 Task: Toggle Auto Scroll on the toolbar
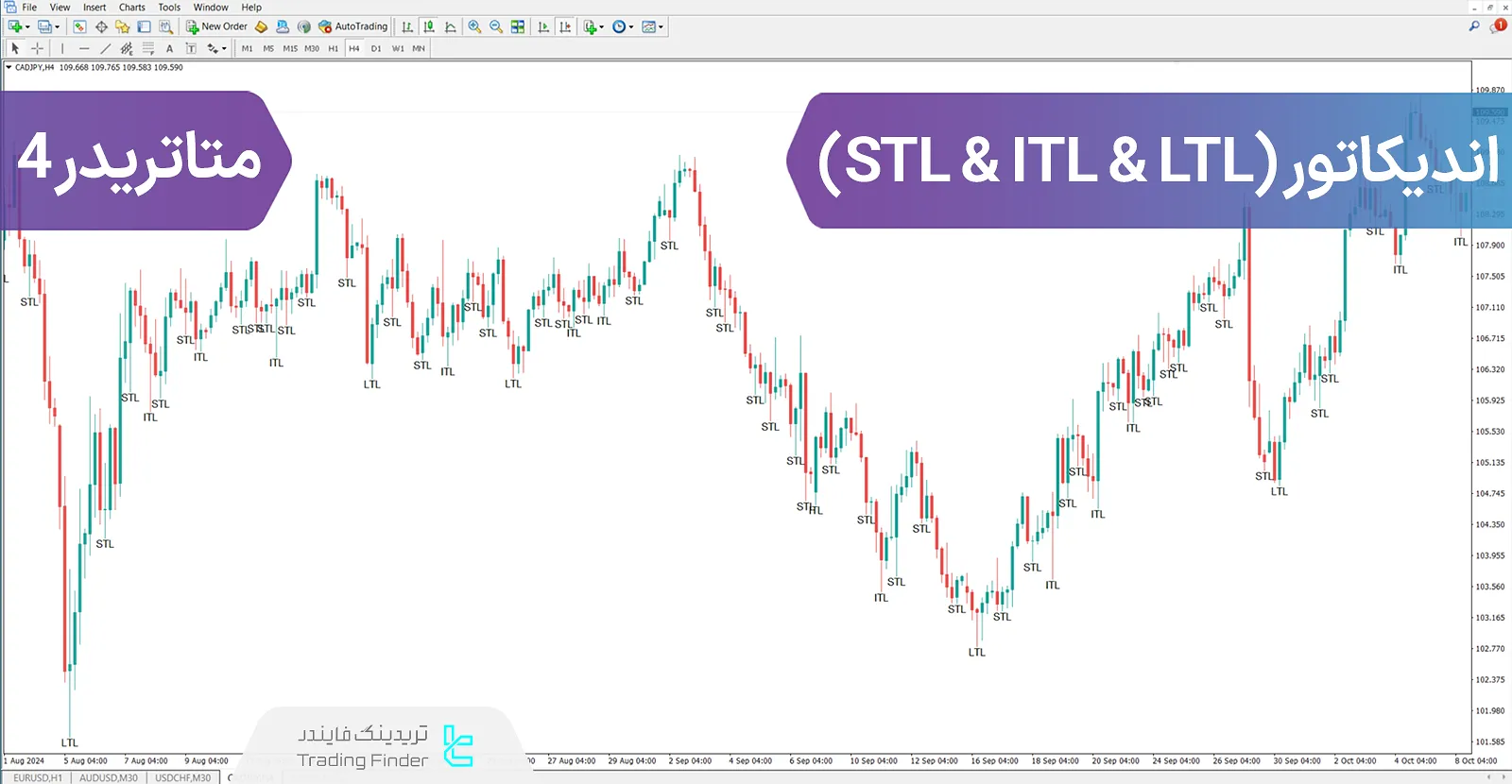[x=543, y=26]
